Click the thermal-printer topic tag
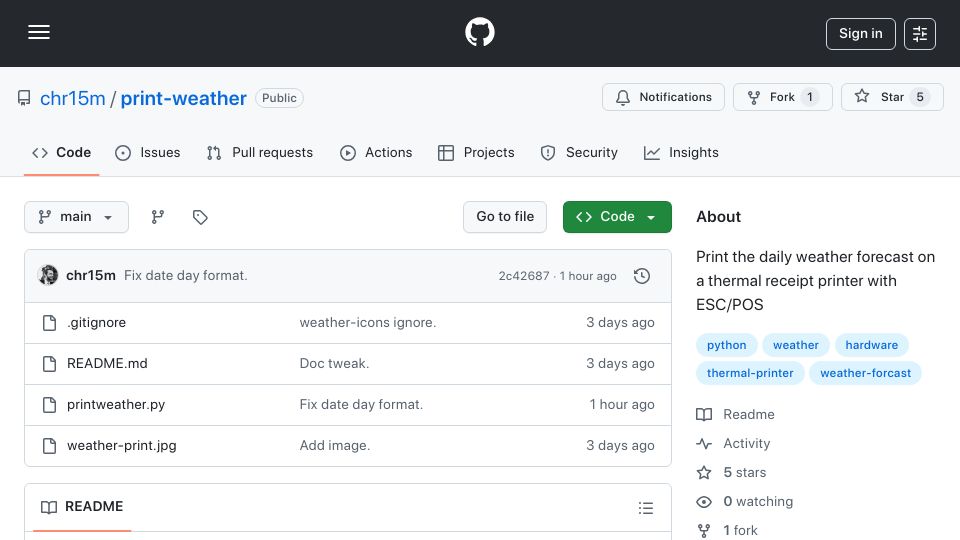Viewport: 960px width, 540px height. point(750,373)
